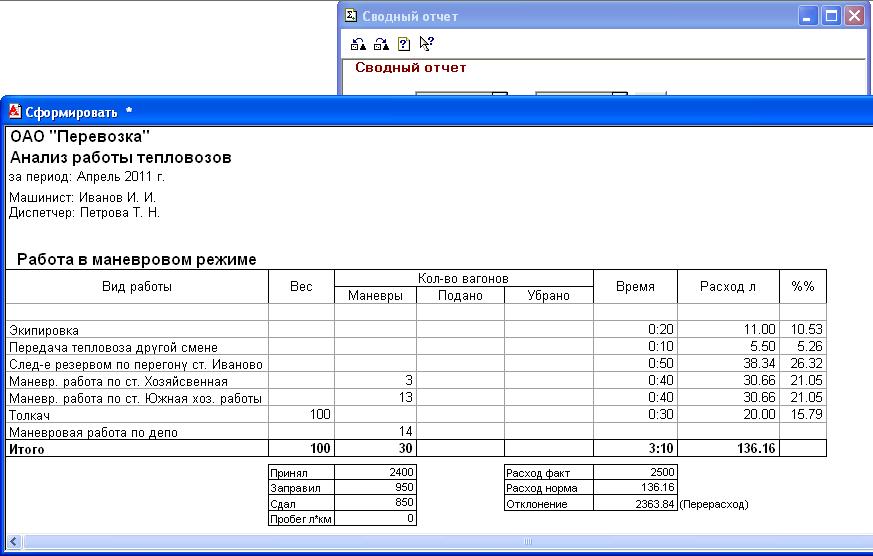Click the Расход норма label
The image size is (873, 556).
pos(542,489)
